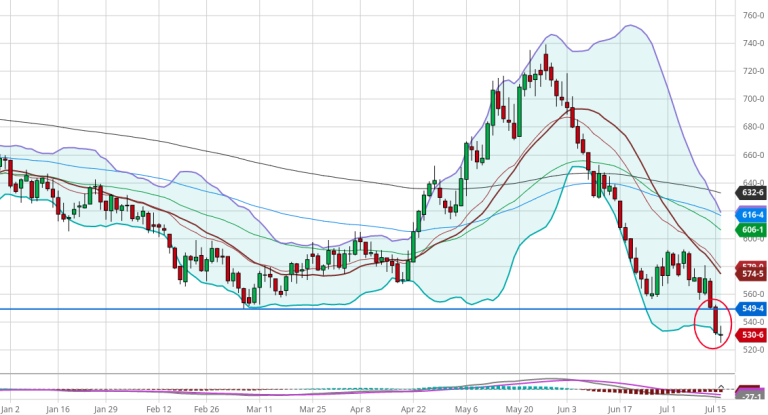This screenshot has height=415, width=768.
Task: Click the 530-6 red last price tag
Action: click(x=752, y=335)
